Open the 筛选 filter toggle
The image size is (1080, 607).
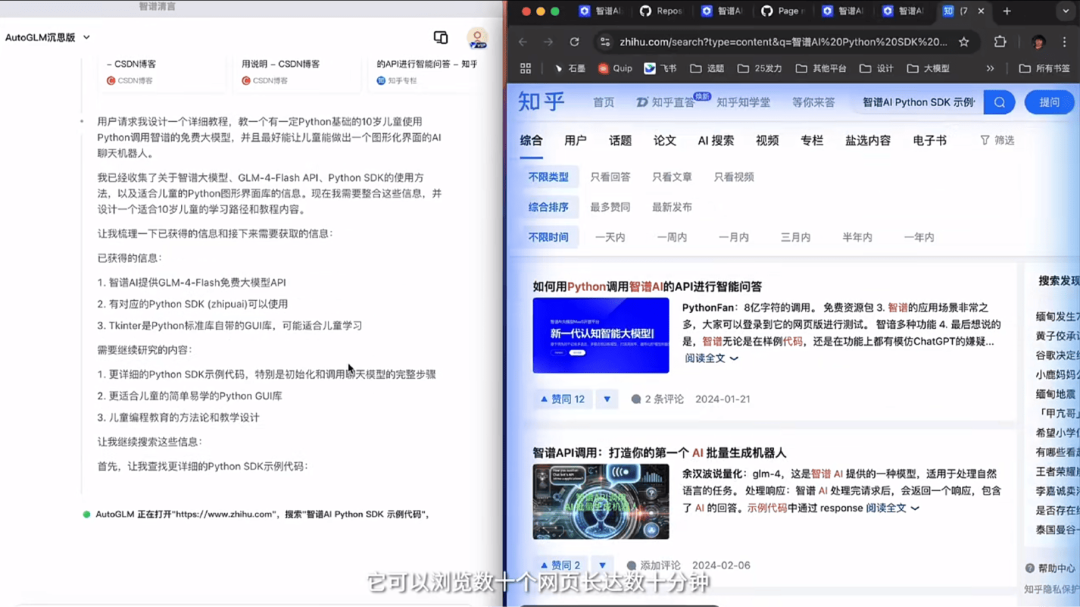coord(997,140)
